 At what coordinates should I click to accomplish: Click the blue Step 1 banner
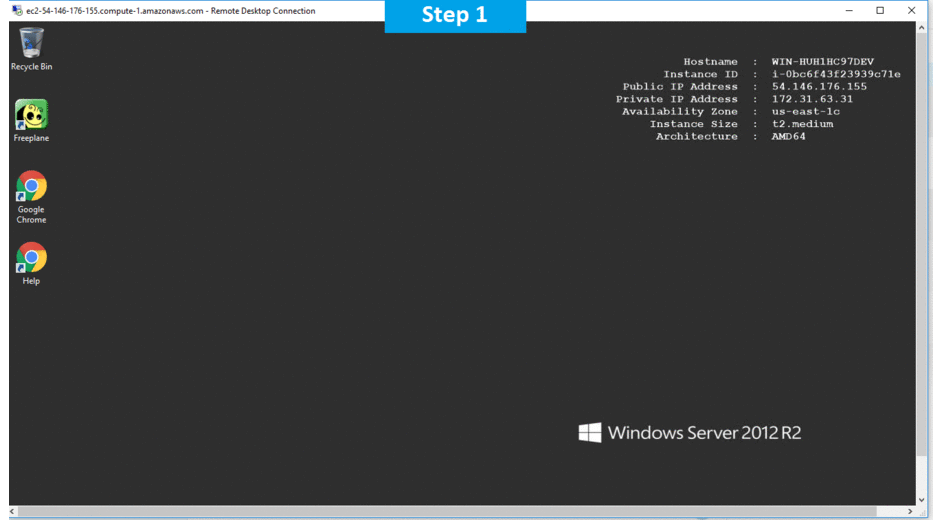[455, 16]
